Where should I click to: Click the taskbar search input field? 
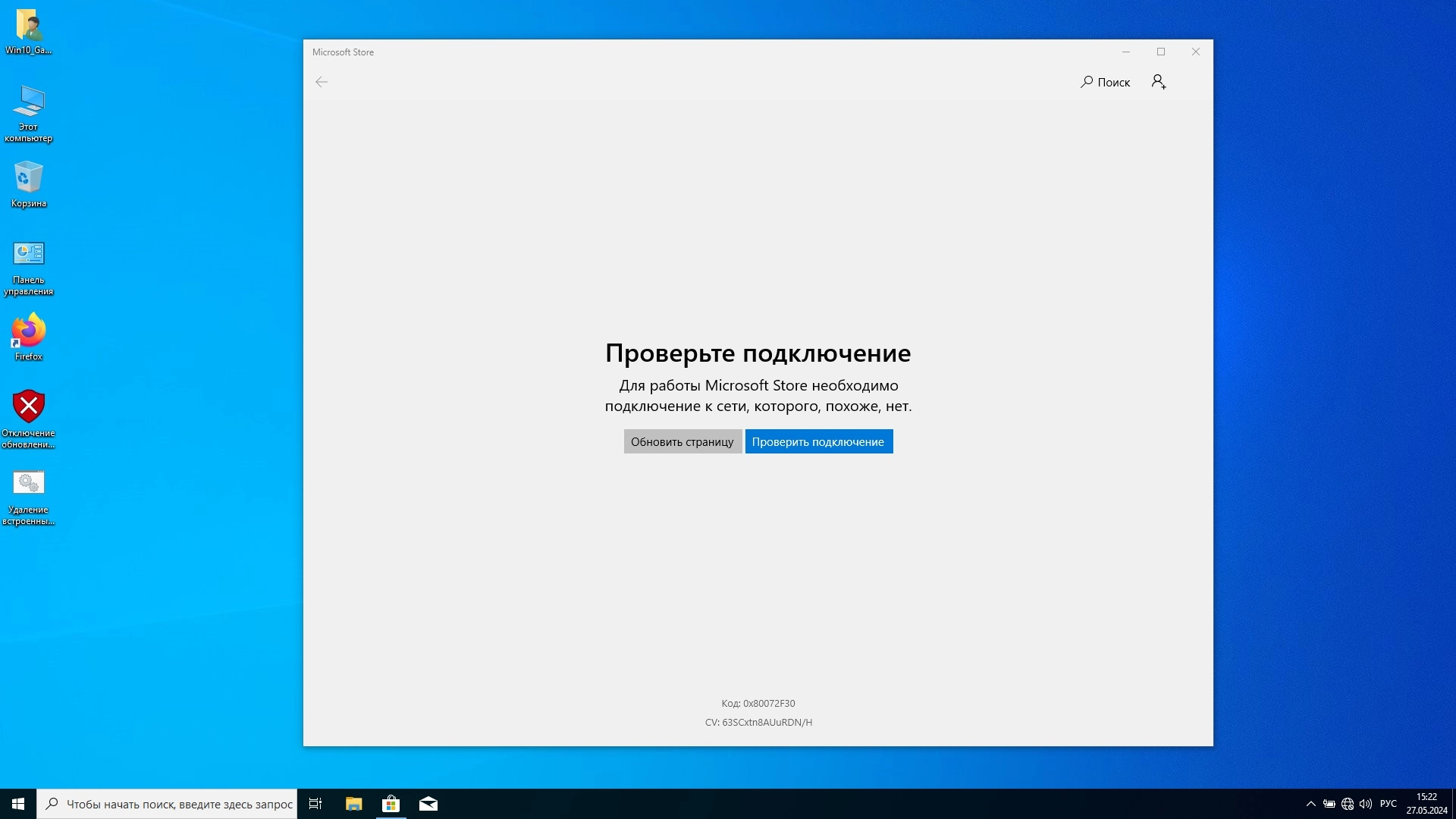point(178,804)
